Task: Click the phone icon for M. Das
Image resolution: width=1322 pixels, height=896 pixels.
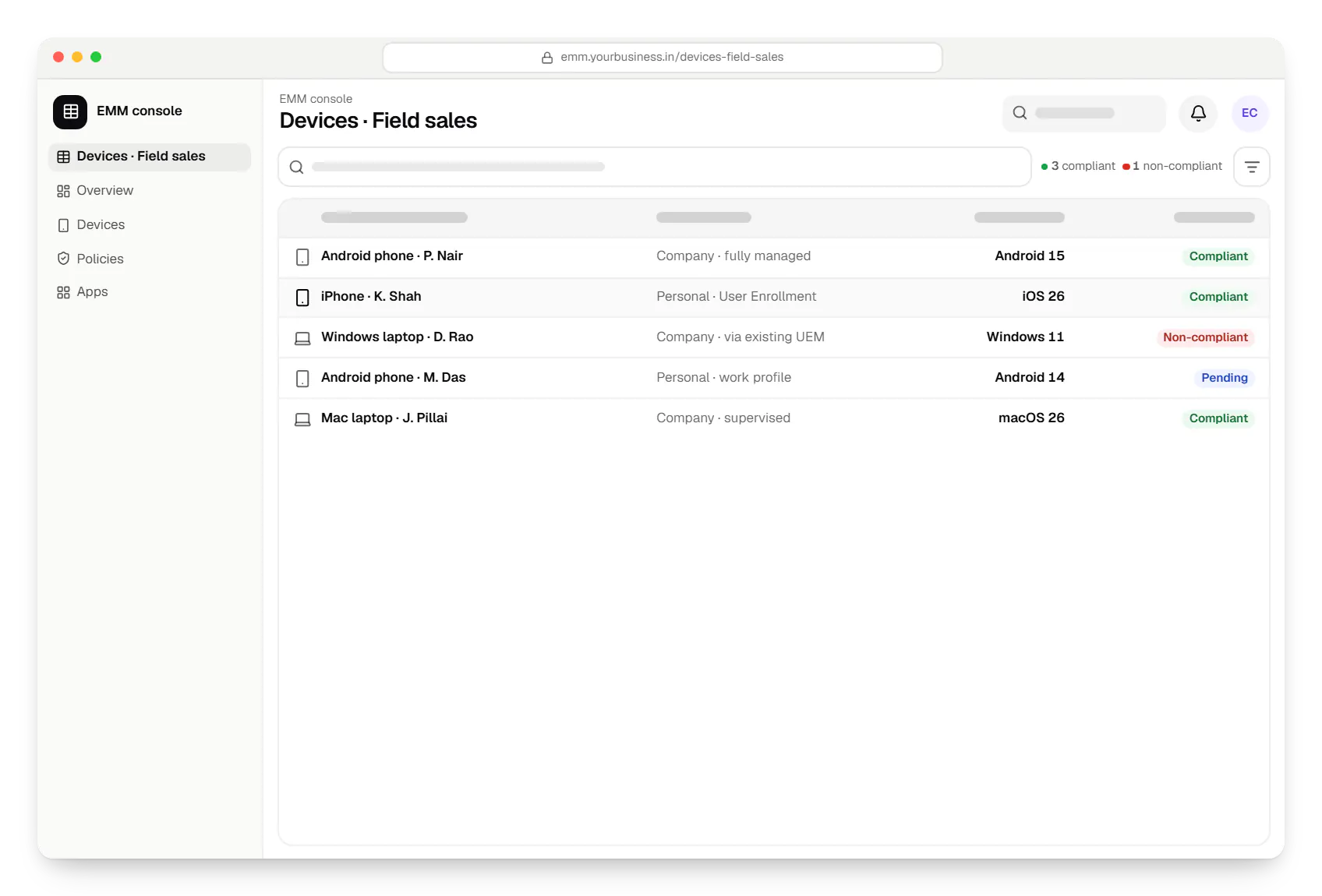Action: tap(302, 379)
